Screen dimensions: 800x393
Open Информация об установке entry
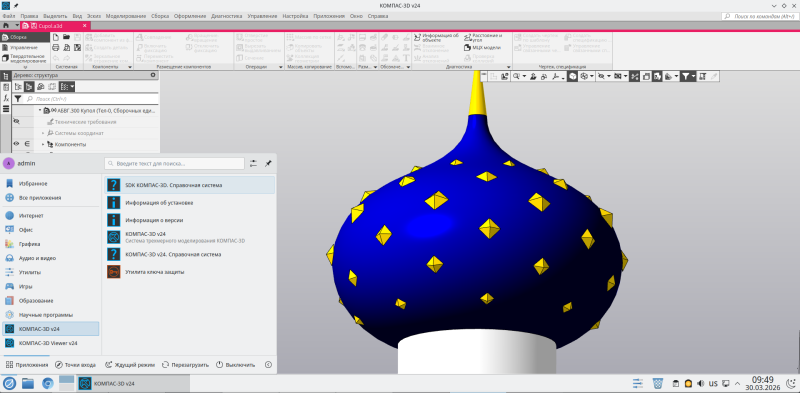[189, 203]
